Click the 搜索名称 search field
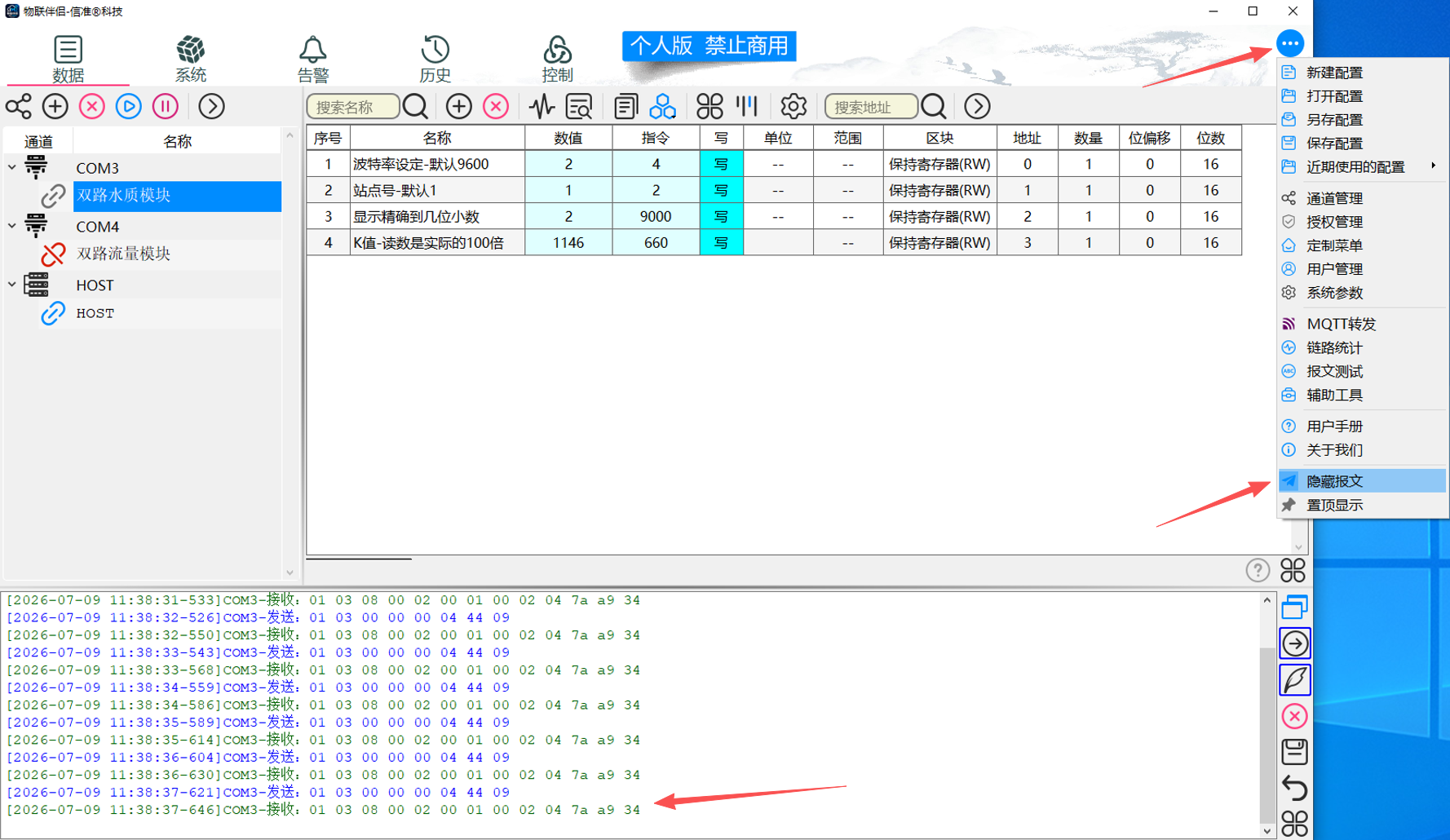The width and height of the screenshot is (1450, 840). (x=352, y=107)
